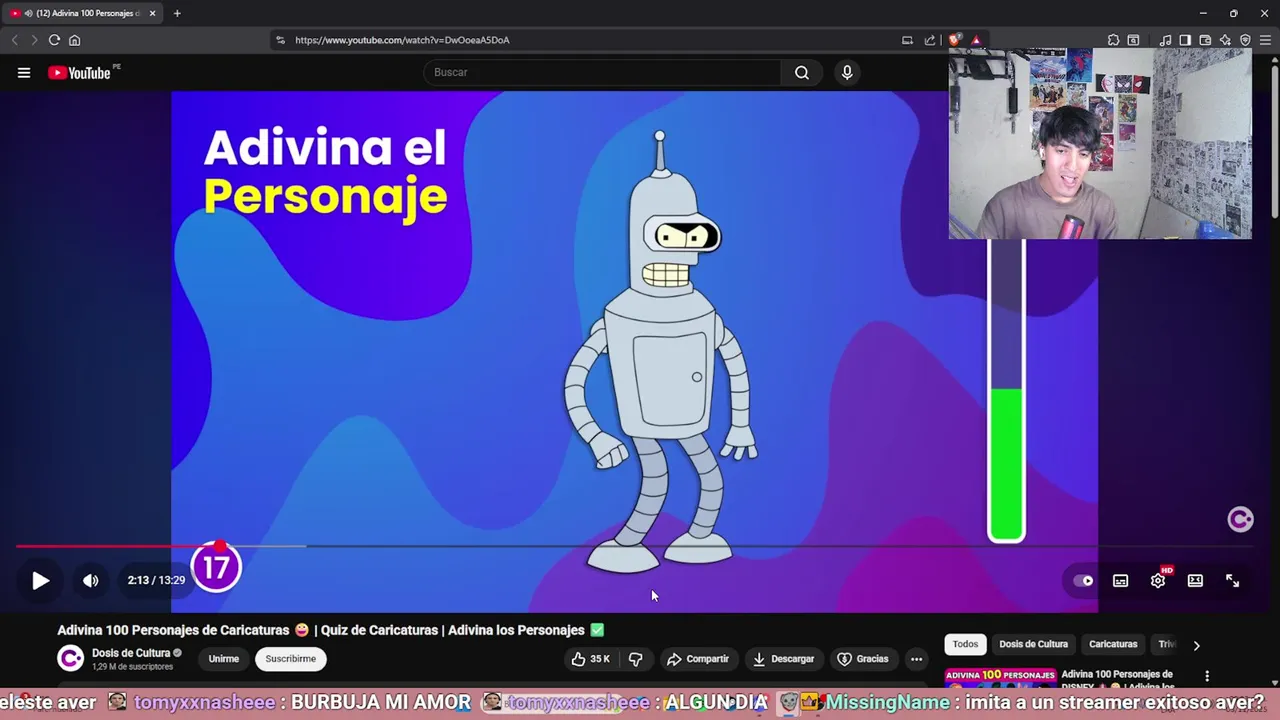Subscribe with the Suscribirme button
Viewport: 1280px width, 720px height.
(x=291, y=659)
